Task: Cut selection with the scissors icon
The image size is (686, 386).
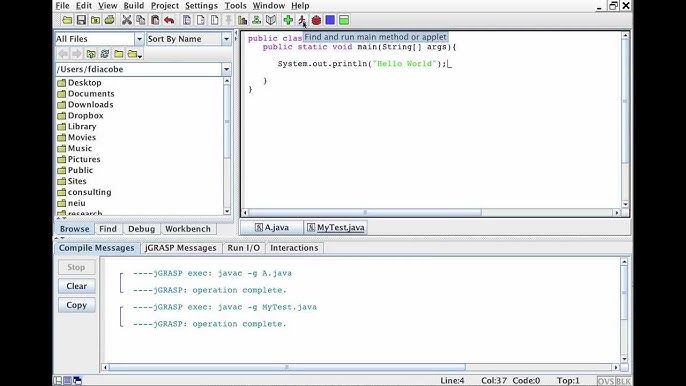Action: [x=126, y=20]
